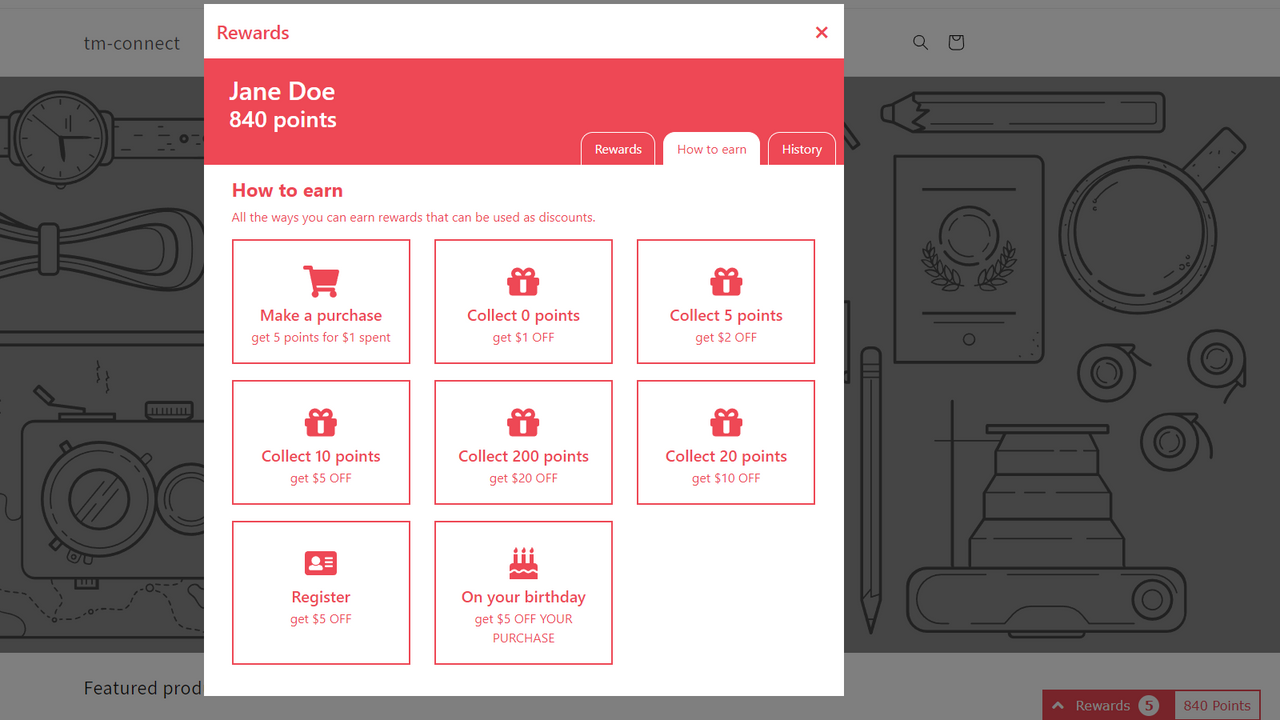The width and height of the screenshot is (1280, 720).
Task: Select the On your birthday title
Action: (x=523, y=597)
